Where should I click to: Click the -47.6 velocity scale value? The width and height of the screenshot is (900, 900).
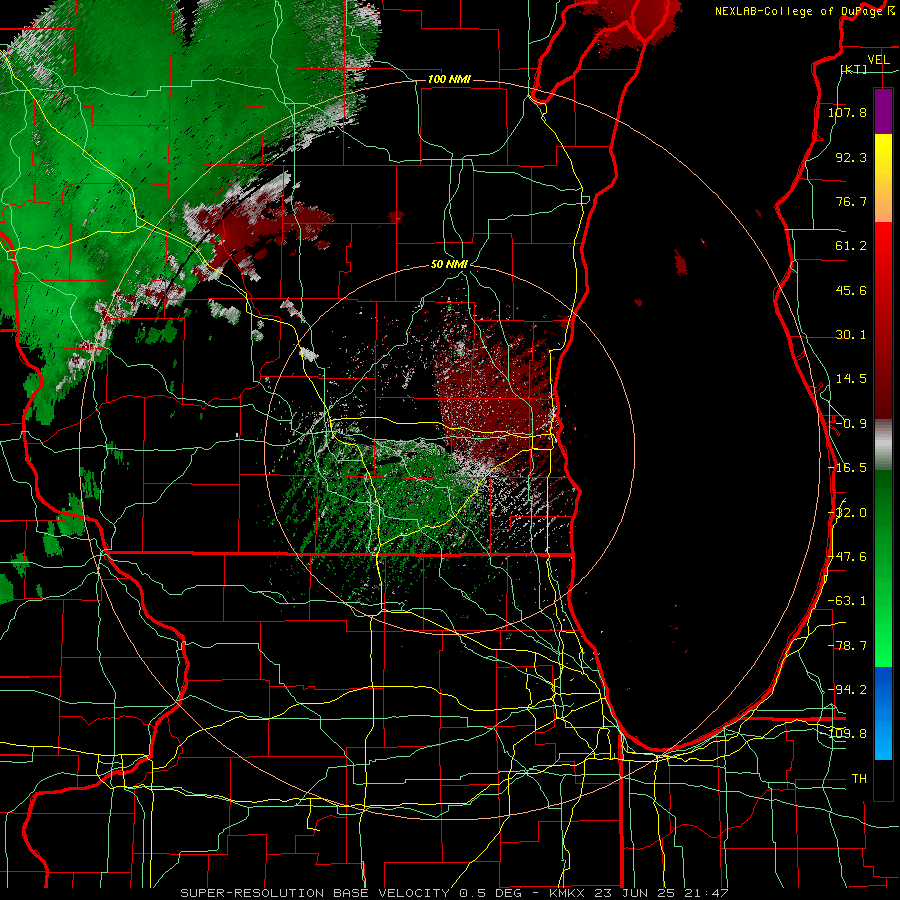click(847, 557)
